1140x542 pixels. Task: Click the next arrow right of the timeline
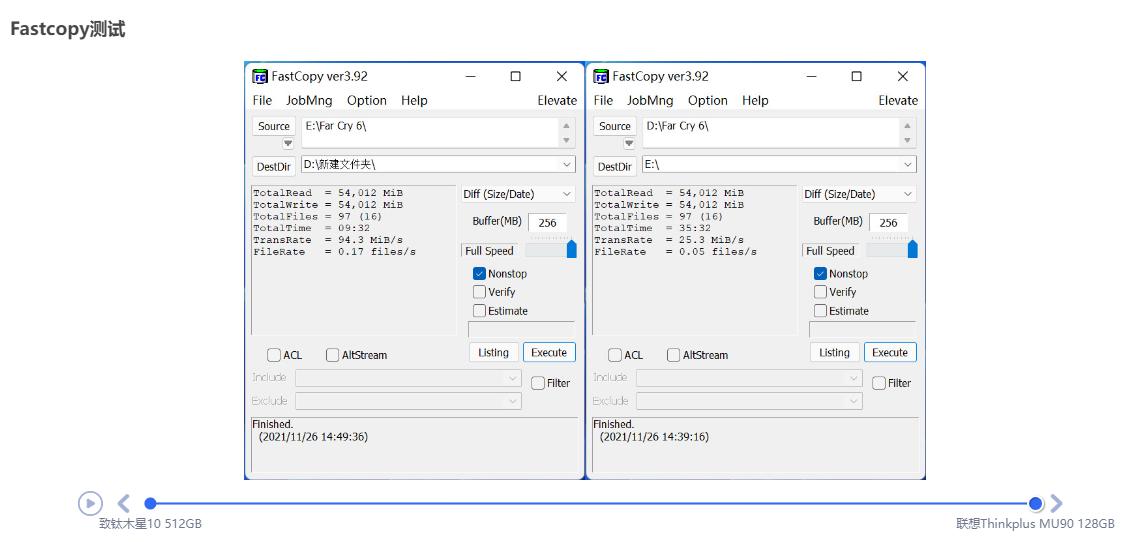(1056, 504)
